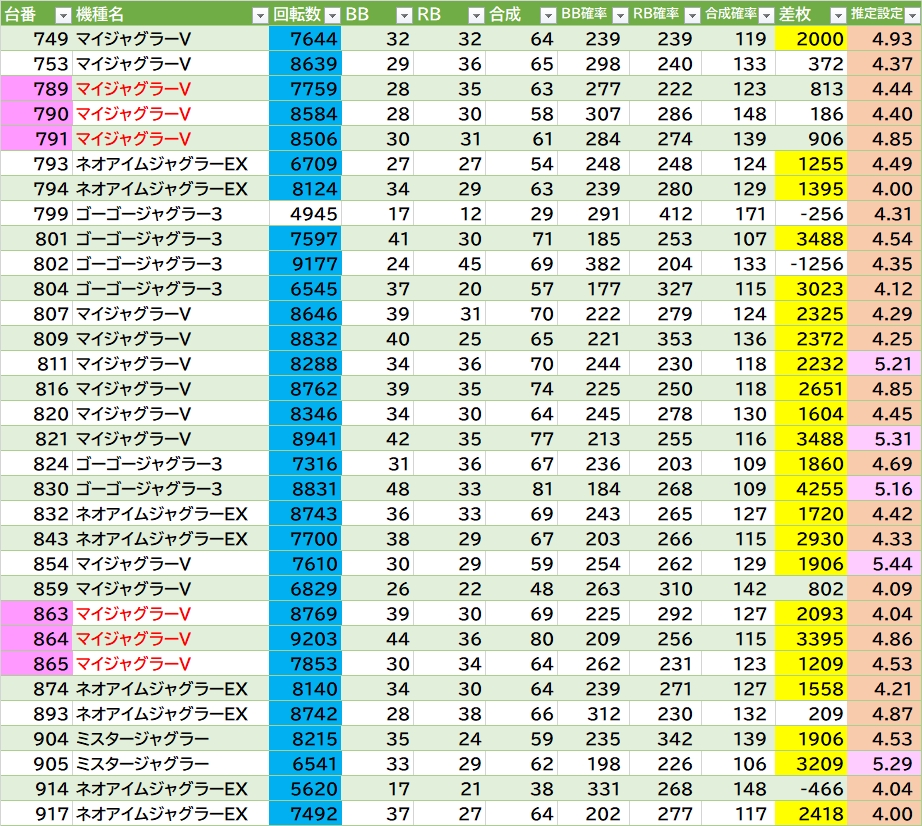Screen dimensions: 922x826
Task: Open filter dropdown for 合成確率 column
Action: click(766, 16)
